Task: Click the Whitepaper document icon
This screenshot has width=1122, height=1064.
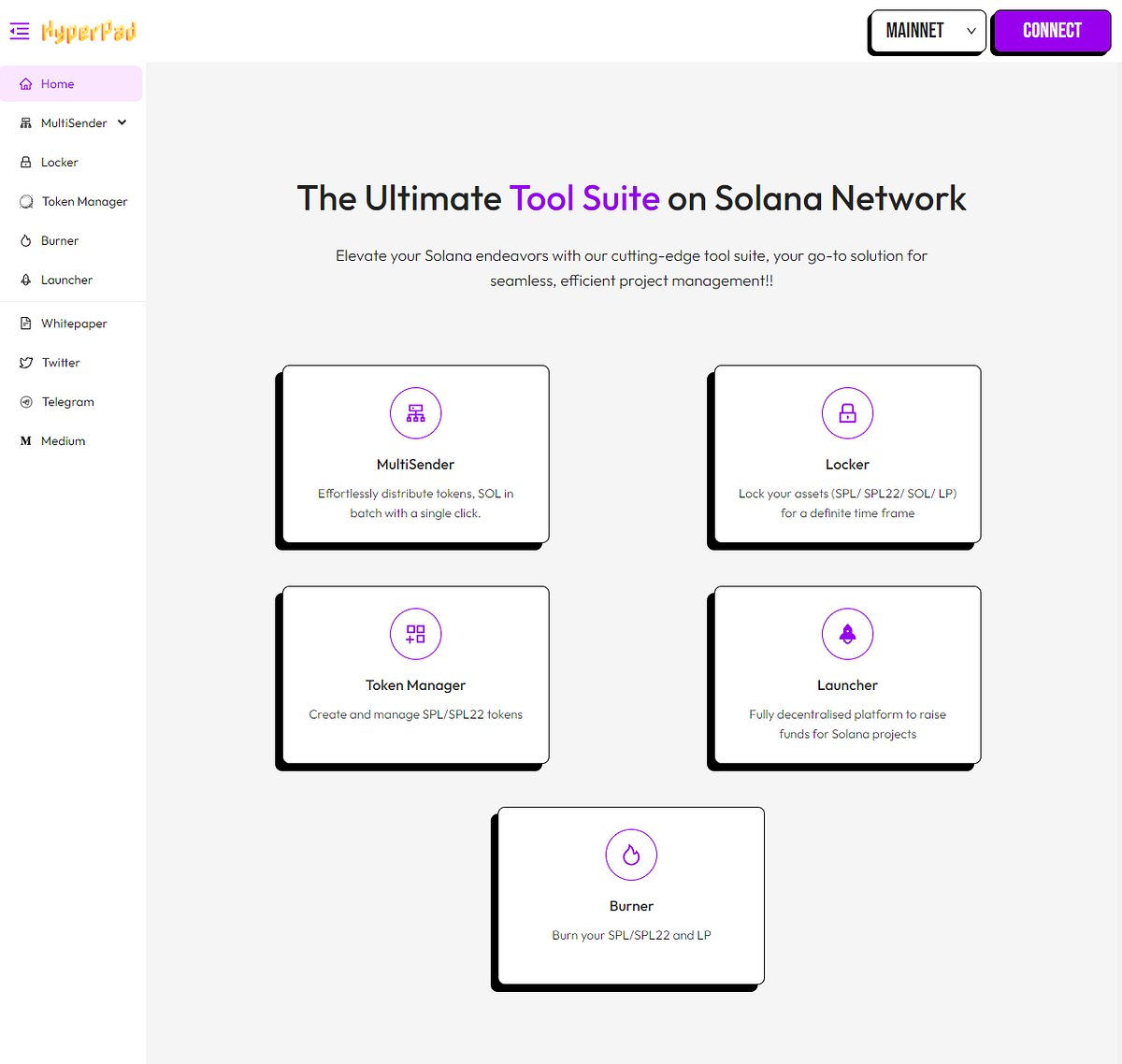Action: pyautogui.click(x=26, y=324)
